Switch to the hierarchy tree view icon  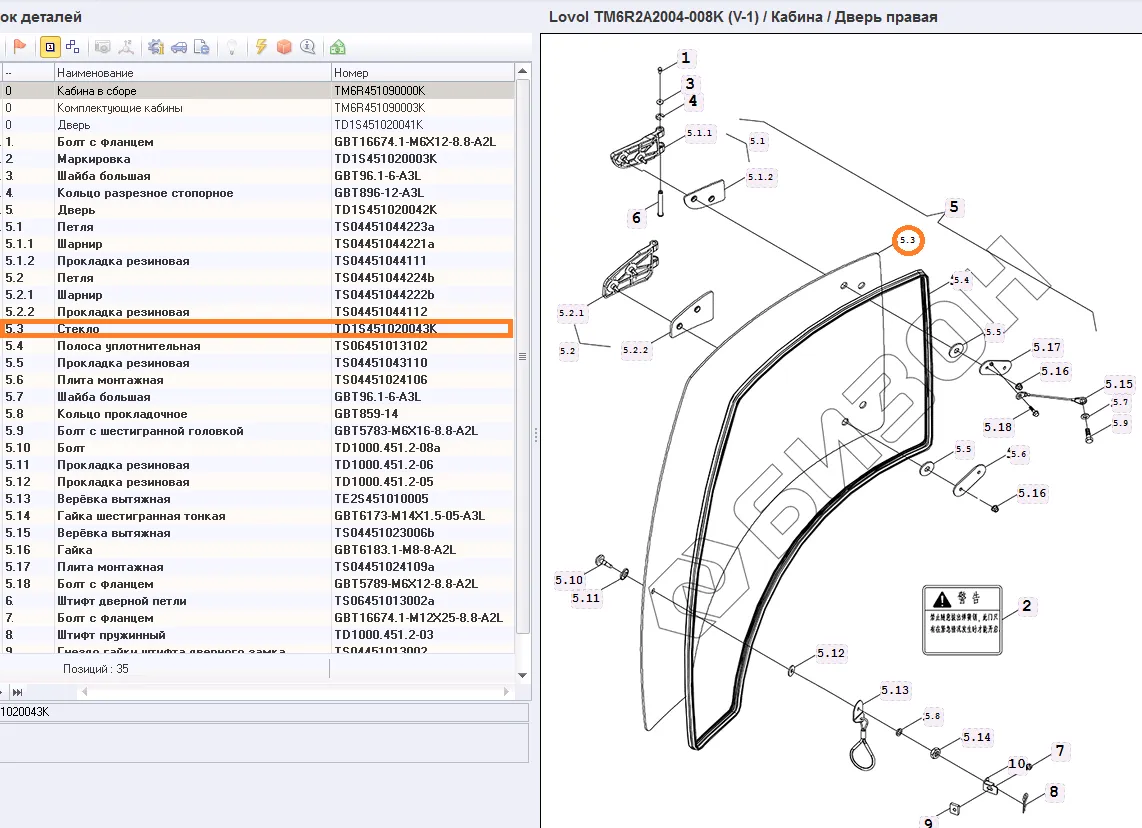[72, 47]
